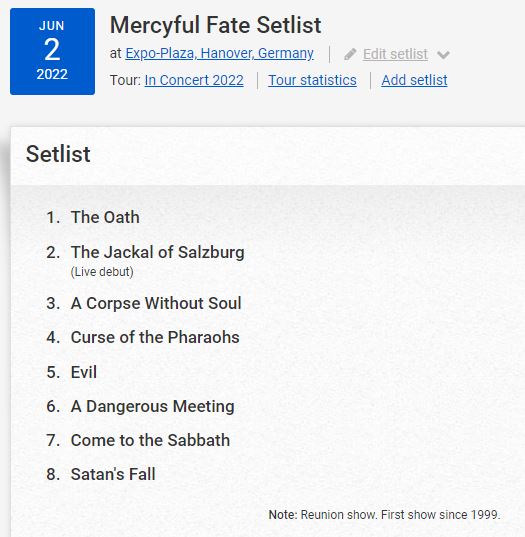
Task: Select Come to the Sabbath
Action: point(150,440)
